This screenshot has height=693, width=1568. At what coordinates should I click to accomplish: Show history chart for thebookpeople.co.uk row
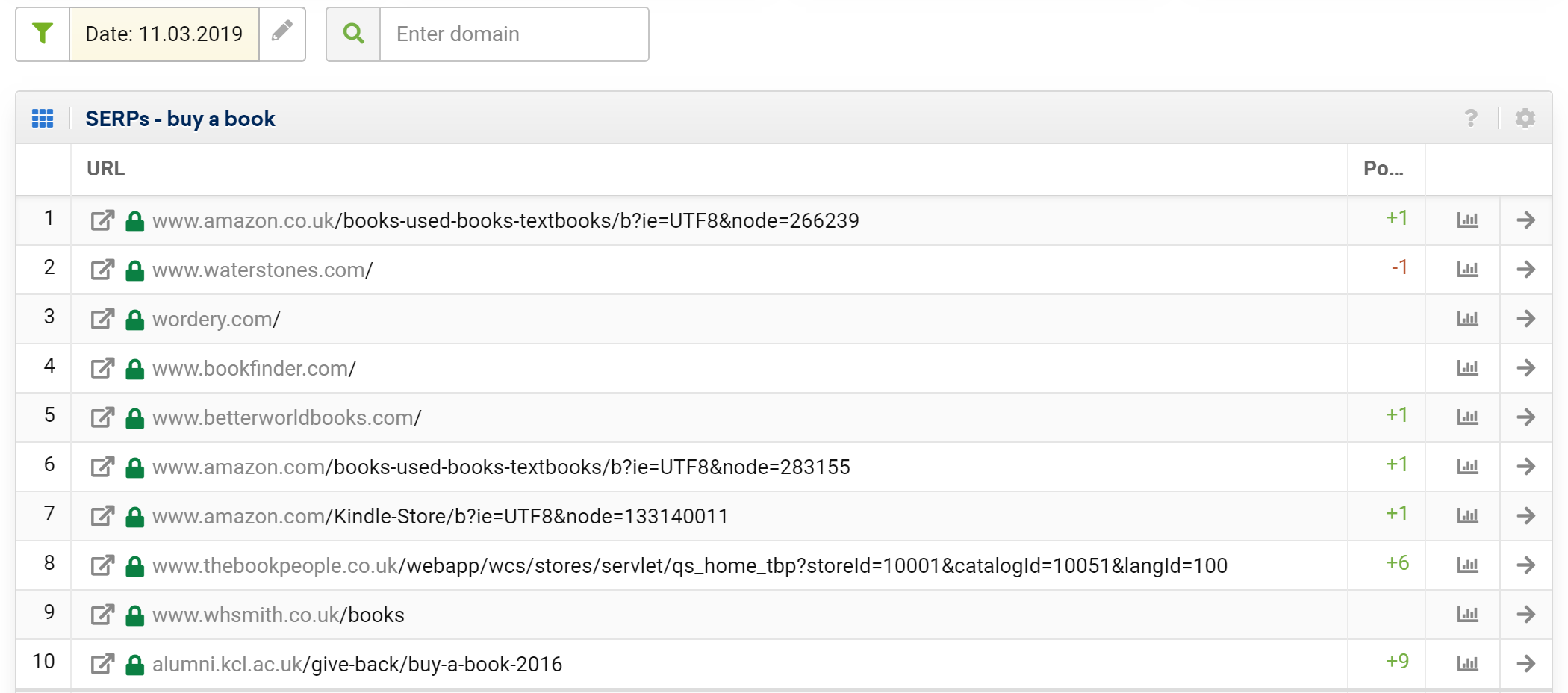pyautogui.click(x=1467, y=565)
